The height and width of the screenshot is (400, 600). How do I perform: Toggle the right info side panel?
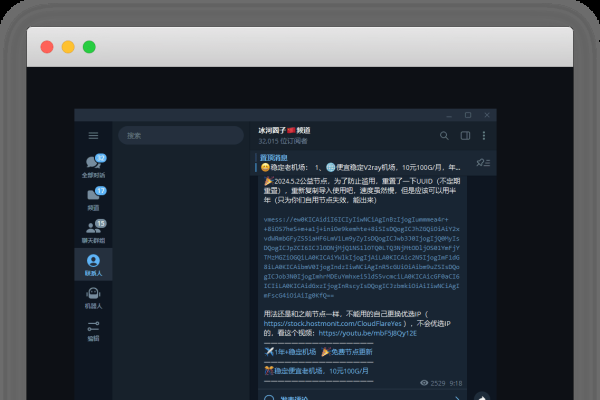click(x=465, y=136)
